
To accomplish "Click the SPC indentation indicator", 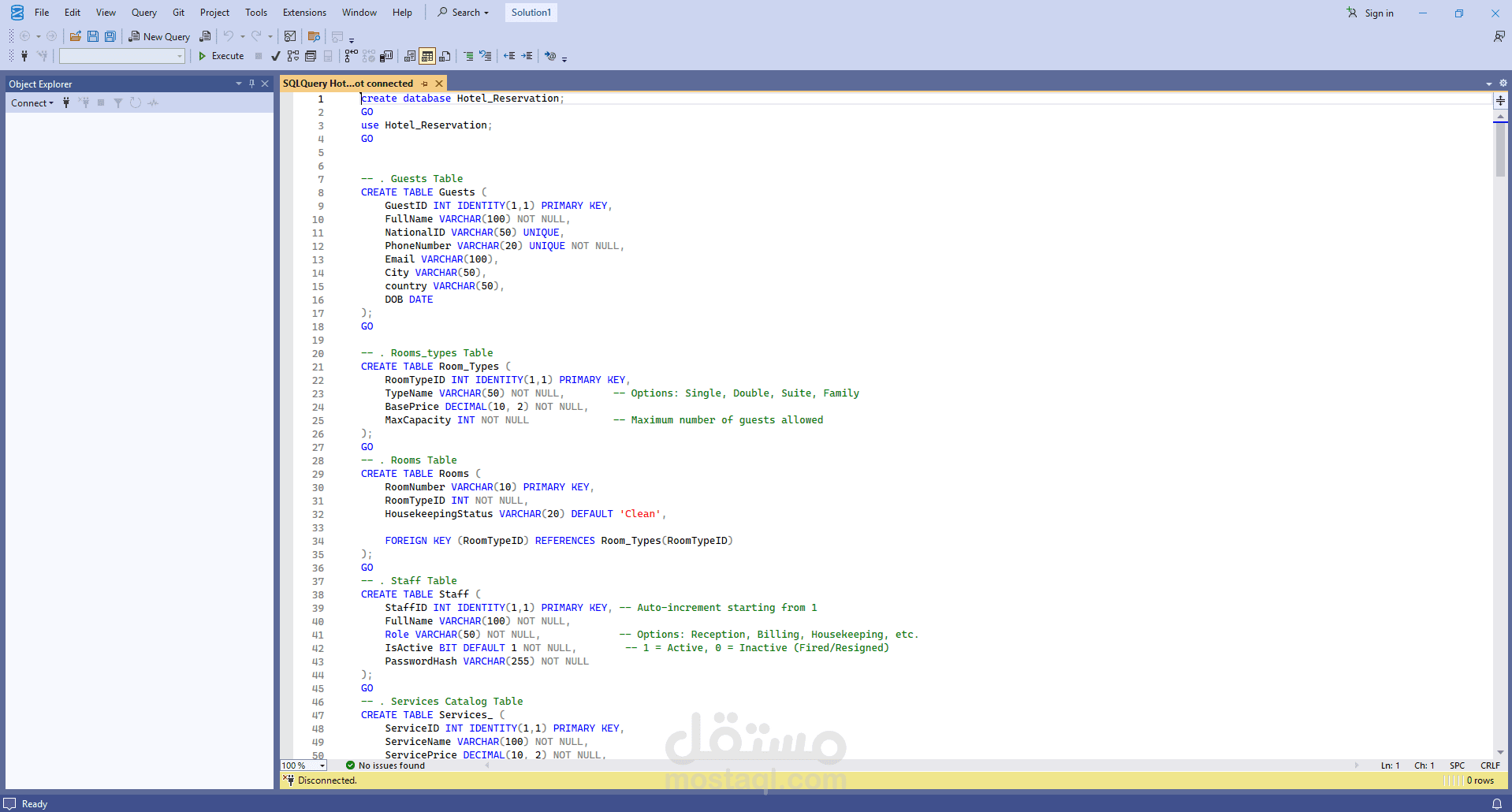I will pyautogui.click(x=1457, y=765).
